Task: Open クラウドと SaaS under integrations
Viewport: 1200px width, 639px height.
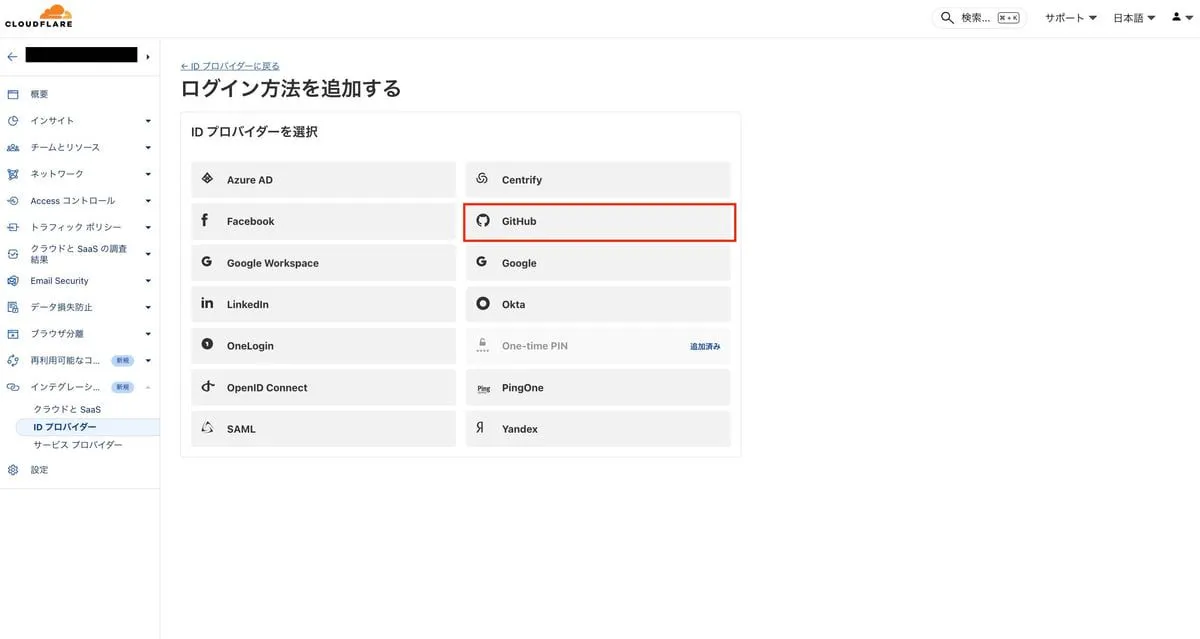Action: pos(67,410)
